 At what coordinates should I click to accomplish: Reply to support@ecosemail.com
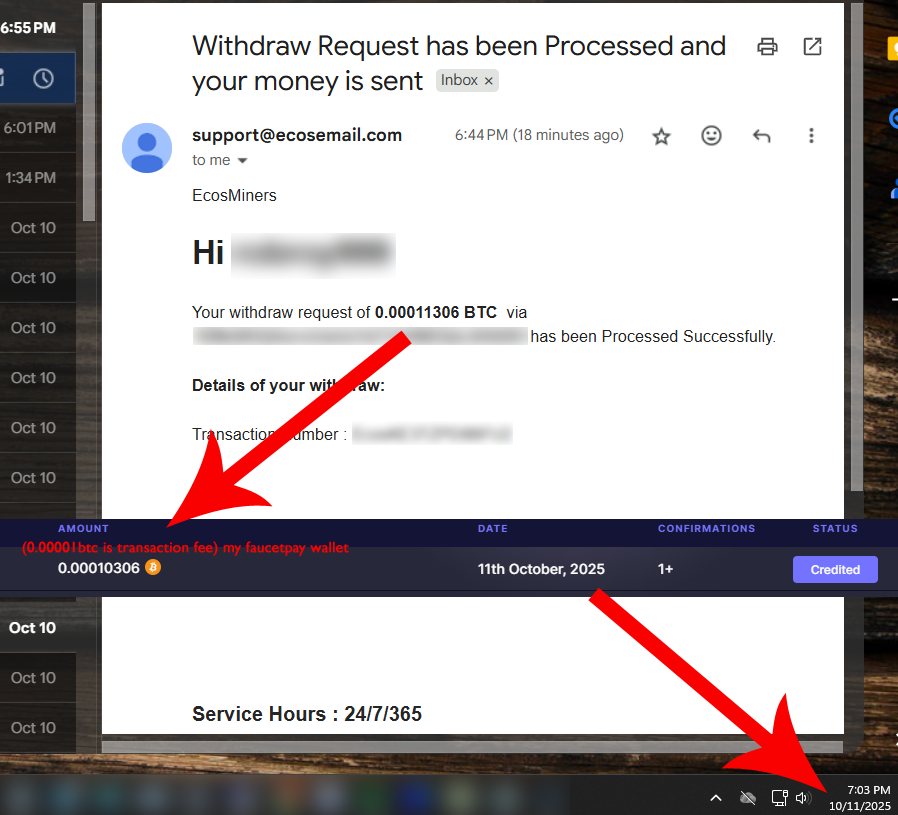pos(761,136)
